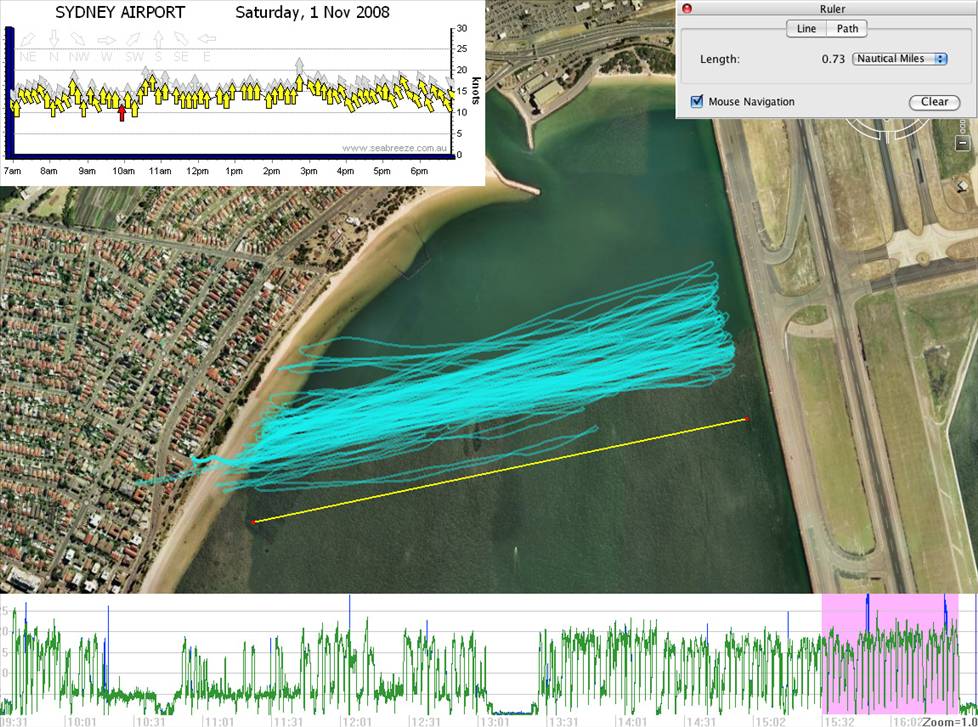Click the SE wind direction arrow icon
Viewport: 978px width, 727px height.
pyautogui.click(x=182, y=40)
